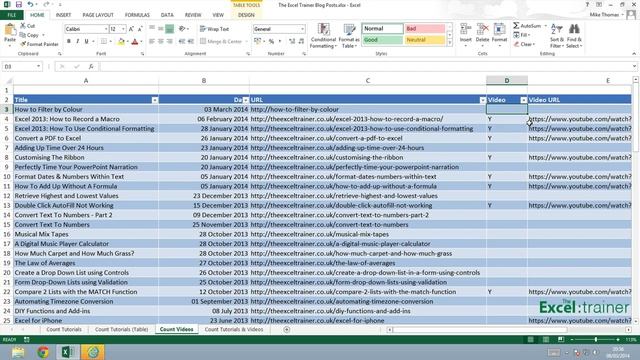Image resolution: width=640 pixels, height=360 pixels.
Task: Switch to Page Layout view in status bar
Action: pos(546,340)
